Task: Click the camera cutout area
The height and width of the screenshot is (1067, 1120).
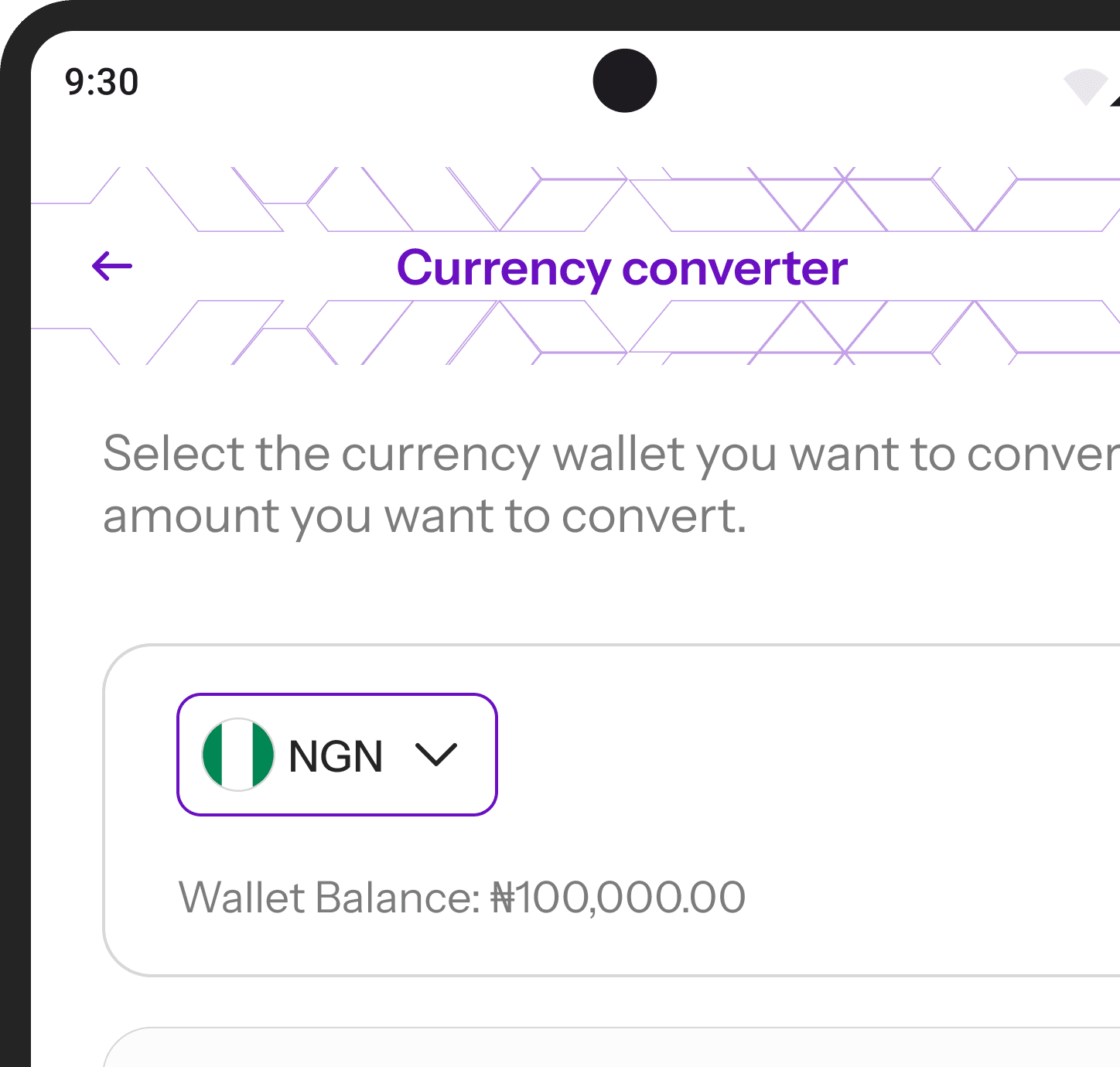Action: point(624,80)
